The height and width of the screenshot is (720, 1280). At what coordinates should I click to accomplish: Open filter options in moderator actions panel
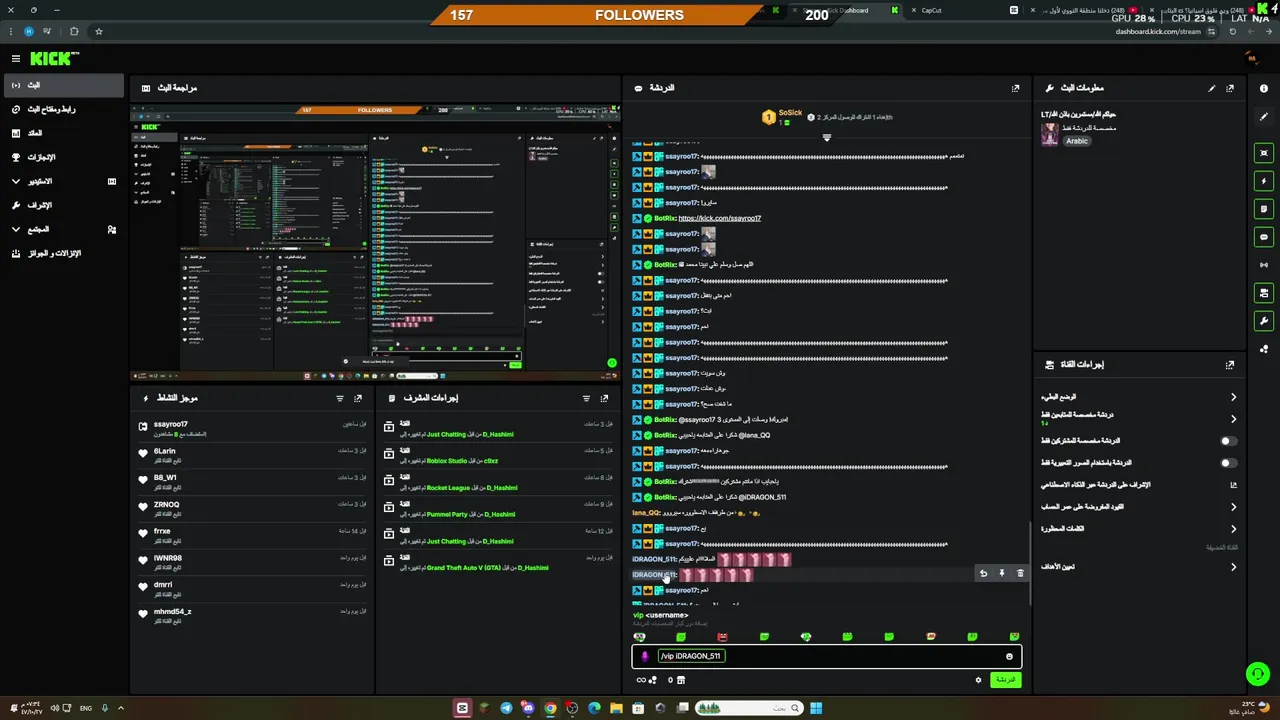coord(586,398)
